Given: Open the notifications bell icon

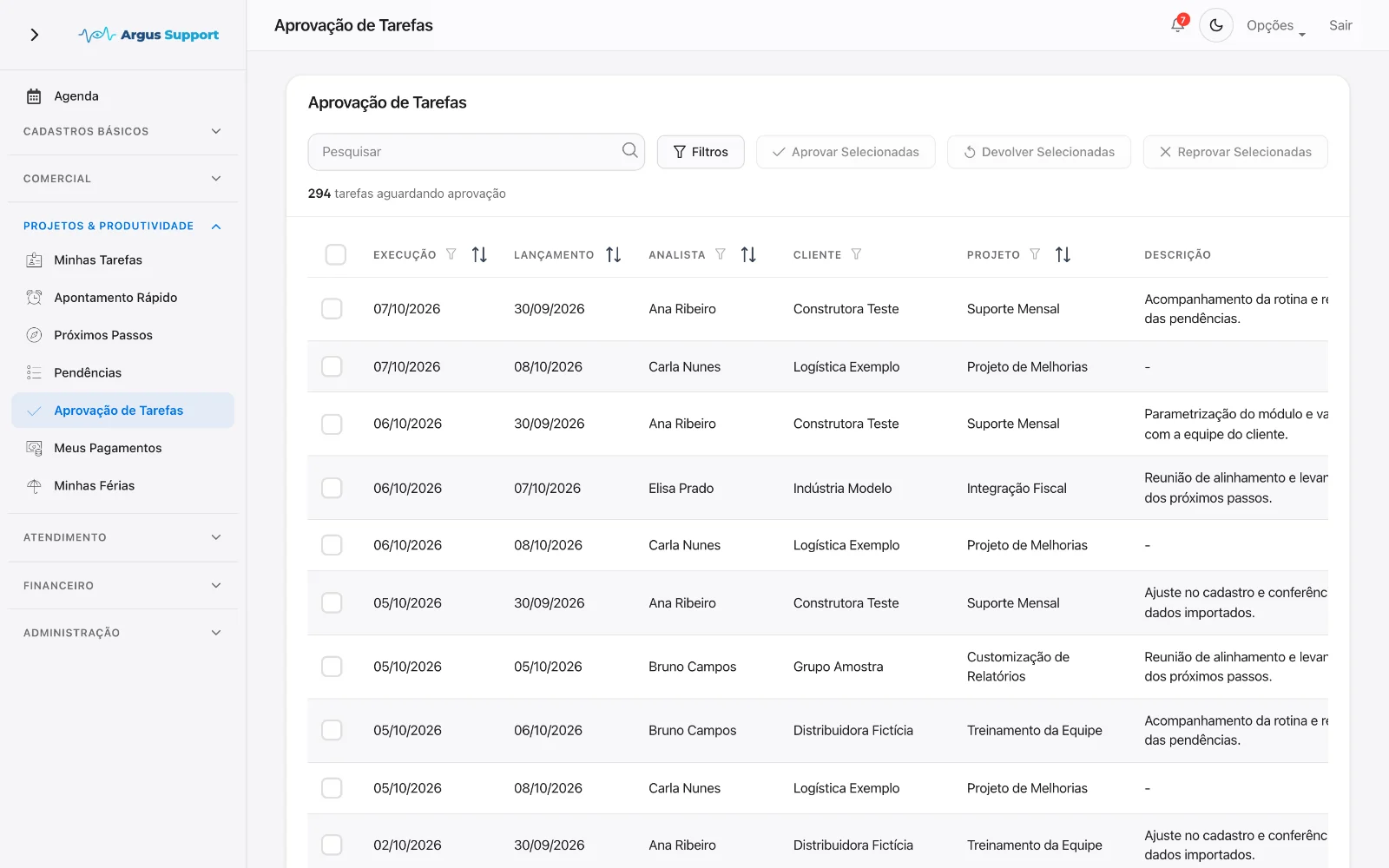Looking at the screenshot, I should point(1178,25).
